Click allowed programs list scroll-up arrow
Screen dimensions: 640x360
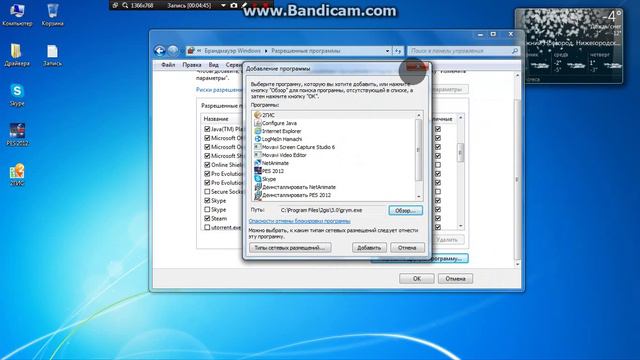point(460,118)
